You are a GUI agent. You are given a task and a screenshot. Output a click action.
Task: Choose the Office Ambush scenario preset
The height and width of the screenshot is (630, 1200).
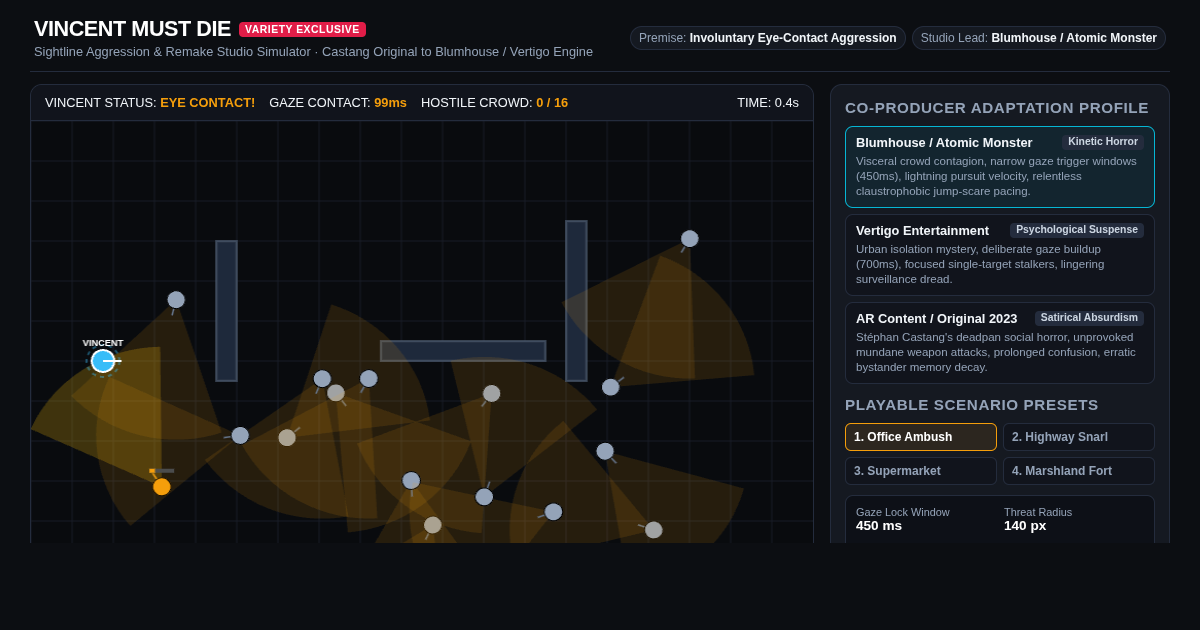[x=921, y=437]
